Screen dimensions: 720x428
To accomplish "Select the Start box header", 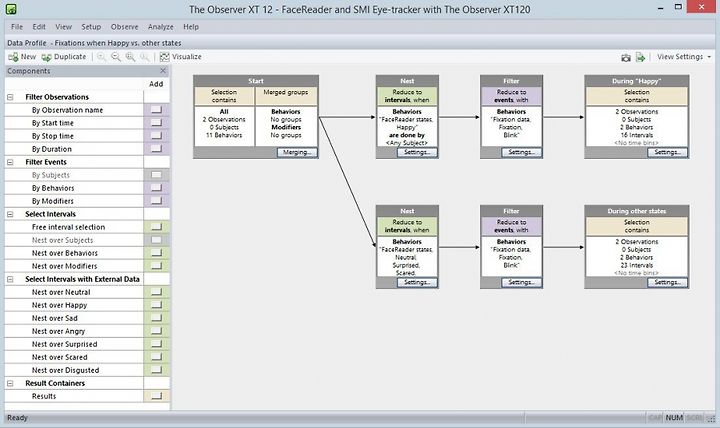I will [x=256, y=81].
